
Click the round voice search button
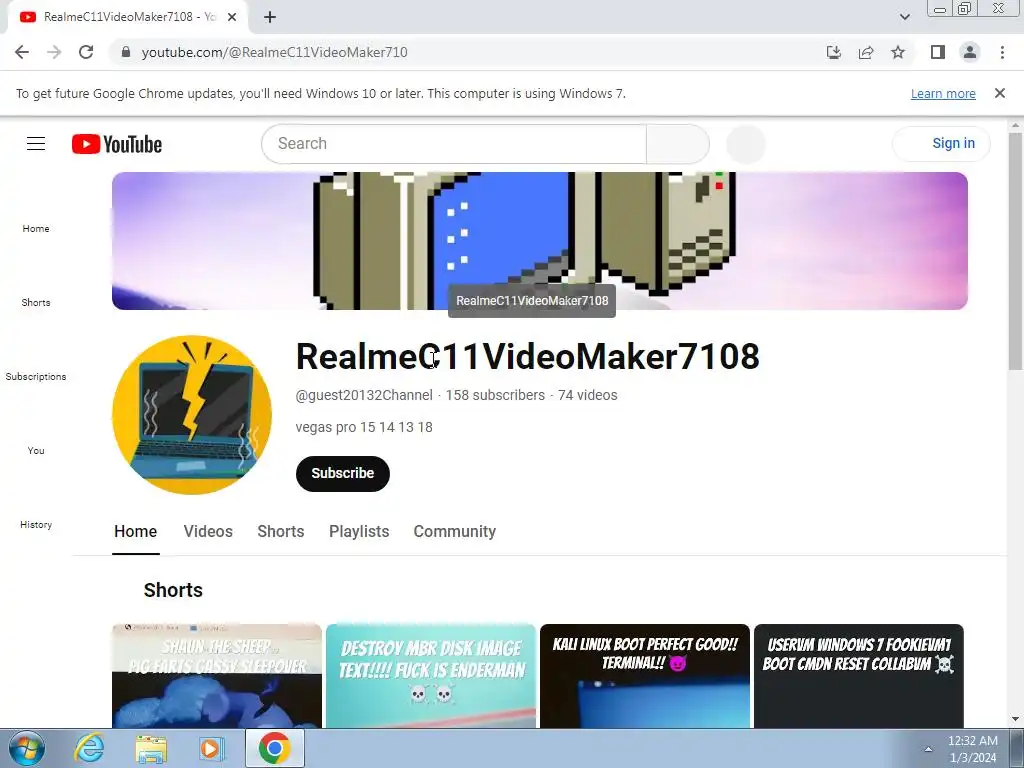click(746, 144)
